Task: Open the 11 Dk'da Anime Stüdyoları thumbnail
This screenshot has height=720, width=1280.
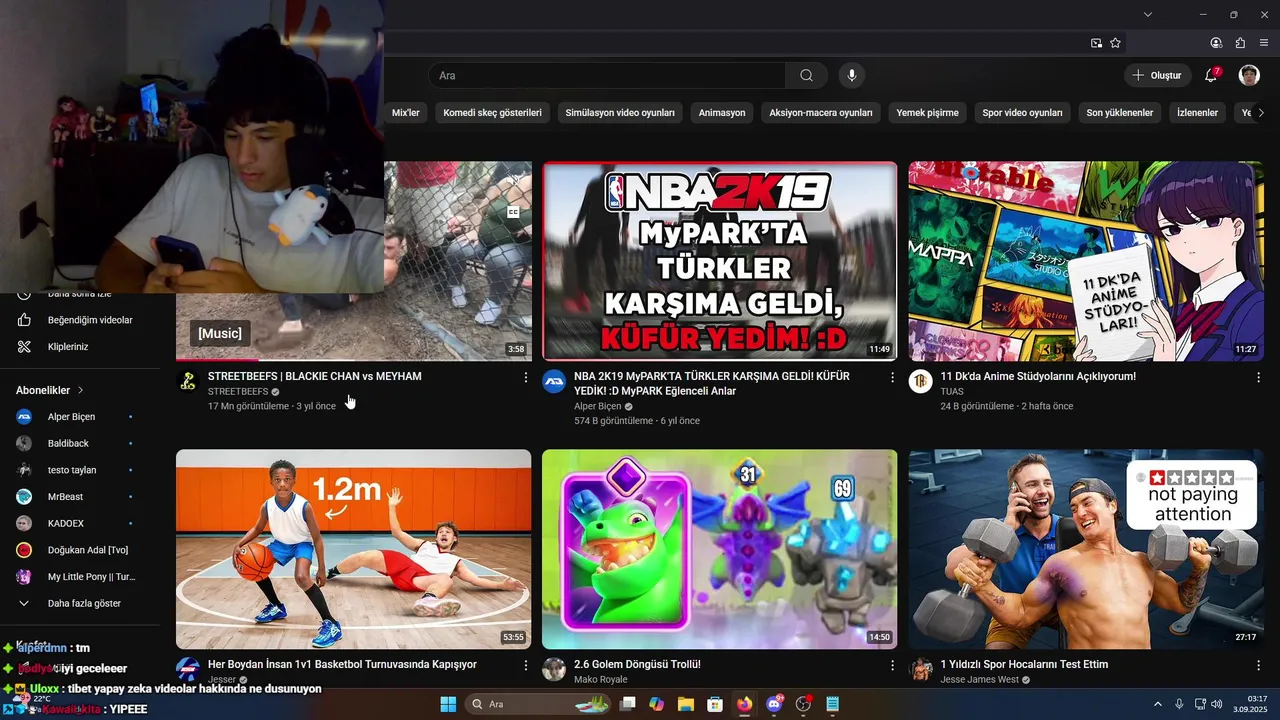Action: [x=1086, y=261]
